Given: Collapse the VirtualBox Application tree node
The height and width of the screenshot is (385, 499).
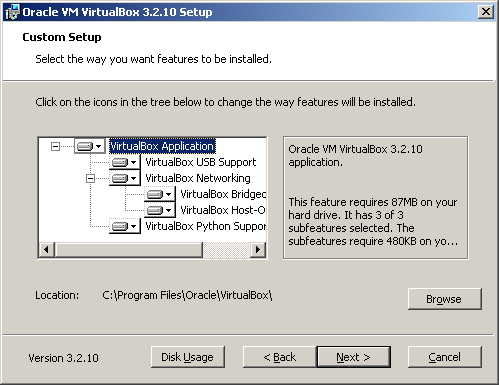Looking at the screenshot, I should [55, 146].
